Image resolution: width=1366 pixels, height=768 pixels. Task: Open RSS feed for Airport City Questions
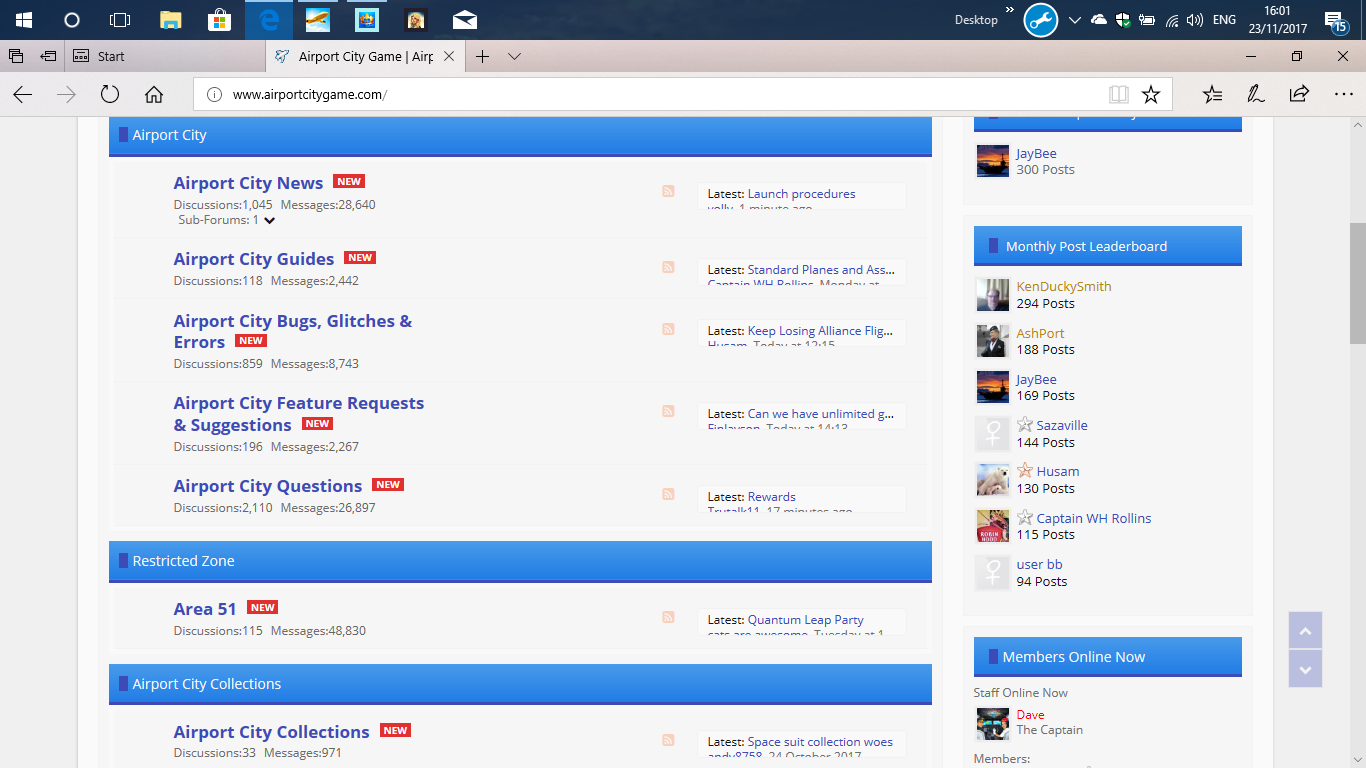[x=668, y=494]
